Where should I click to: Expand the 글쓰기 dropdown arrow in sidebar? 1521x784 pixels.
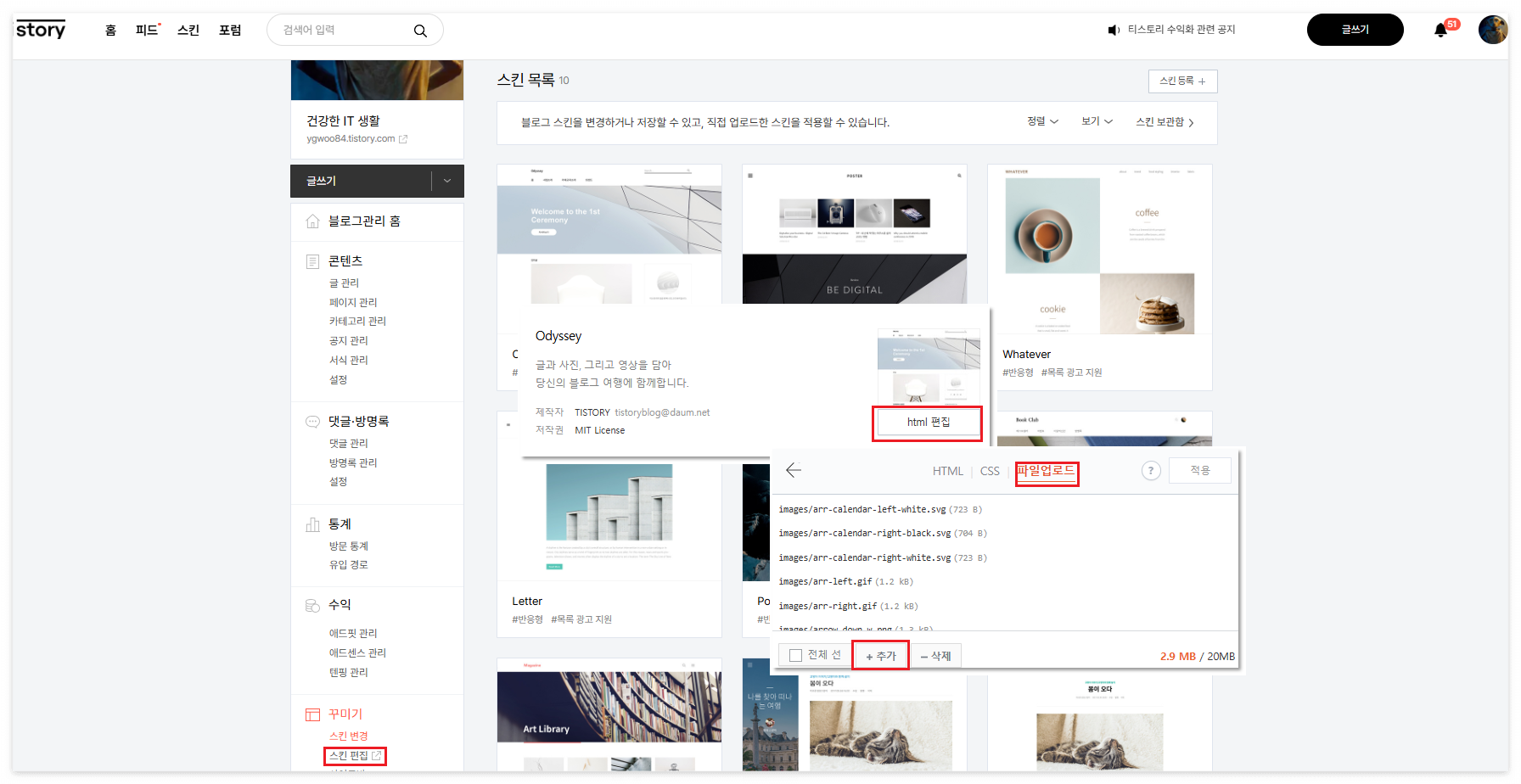[x=447, y=181]
